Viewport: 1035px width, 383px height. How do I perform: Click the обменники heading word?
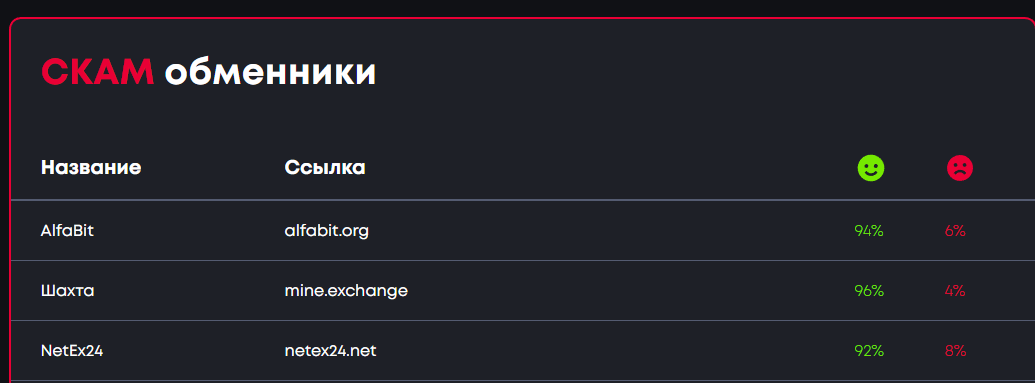pyautogui.click(x=270, y=73)
